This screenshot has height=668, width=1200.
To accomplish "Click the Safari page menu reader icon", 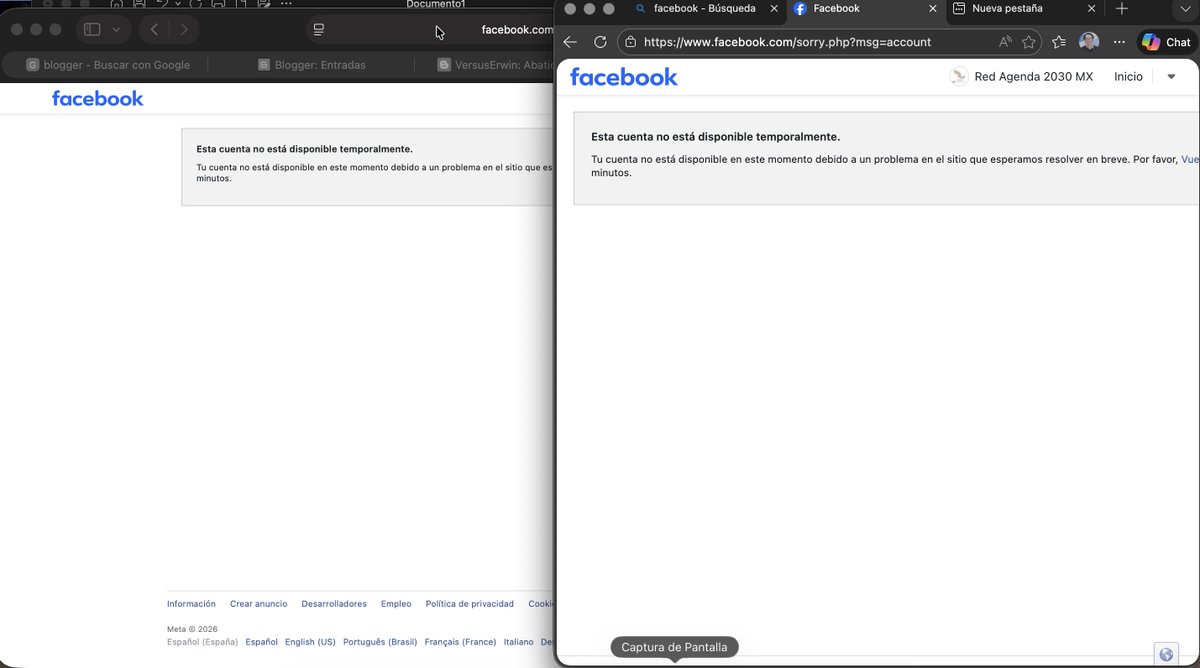I will pyautogui.click(x=319, y=29).
